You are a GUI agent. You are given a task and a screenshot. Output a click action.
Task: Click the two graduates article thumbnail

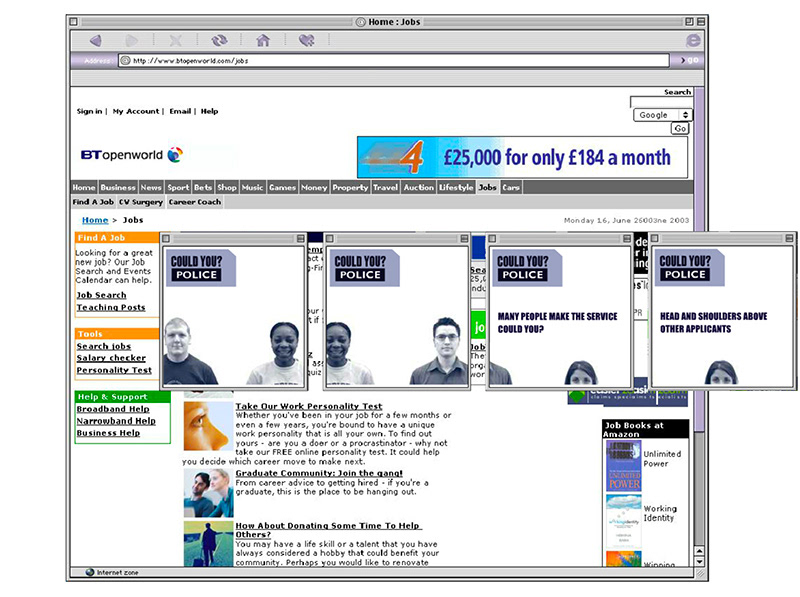click(x=208, y=493)
